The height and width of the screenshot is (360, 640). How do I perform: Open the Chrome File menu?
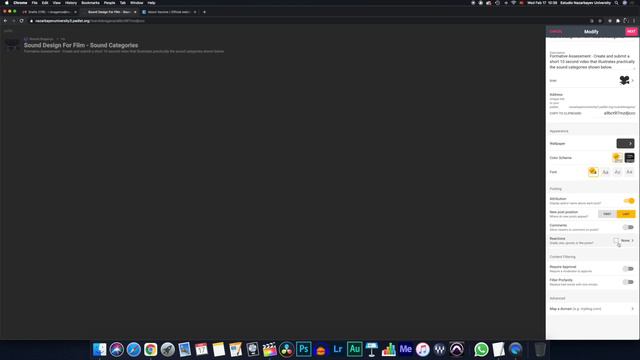tap(34, 3)
